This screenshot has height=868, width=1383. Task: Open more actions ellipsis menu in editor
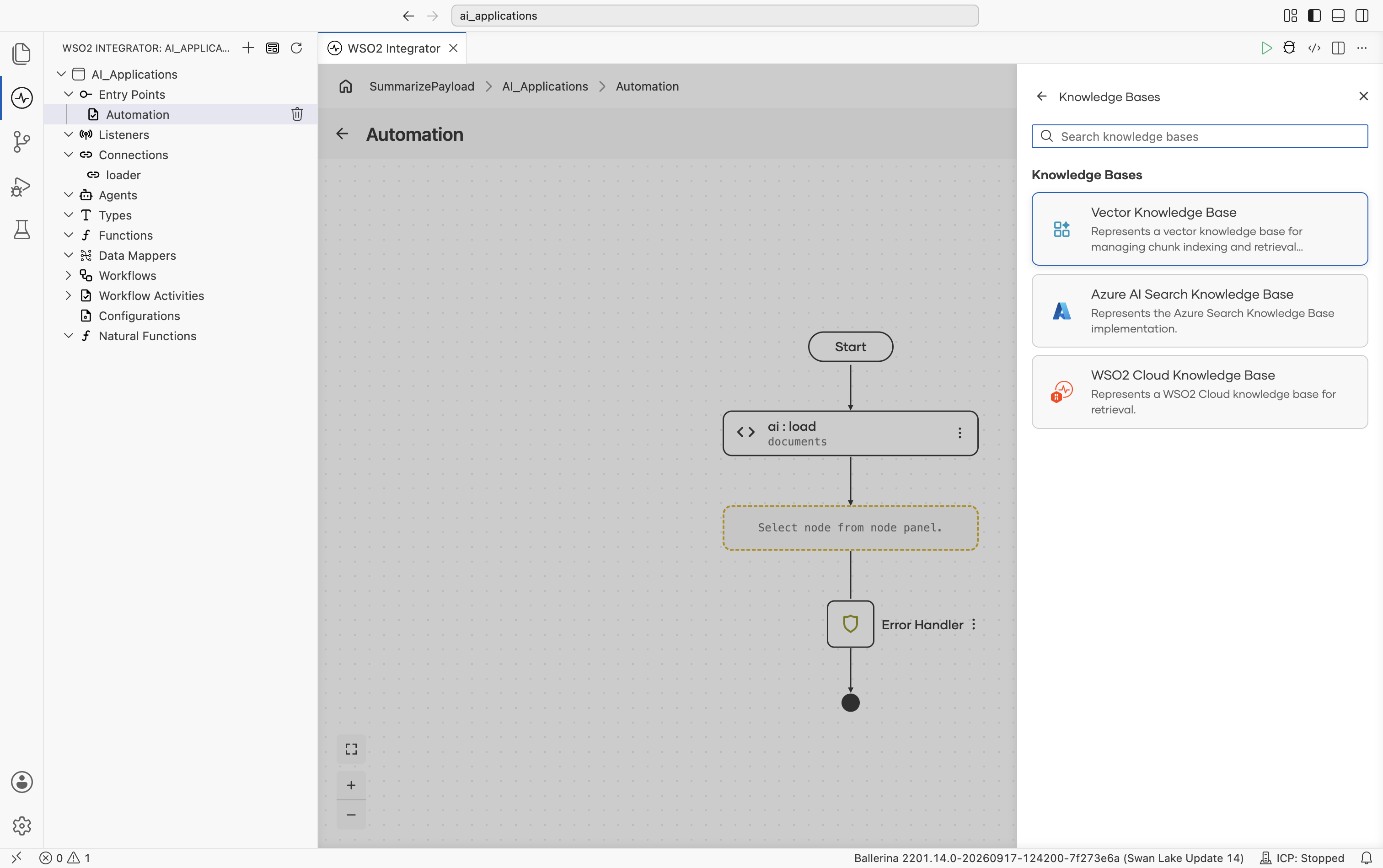tap(1362, 48)
